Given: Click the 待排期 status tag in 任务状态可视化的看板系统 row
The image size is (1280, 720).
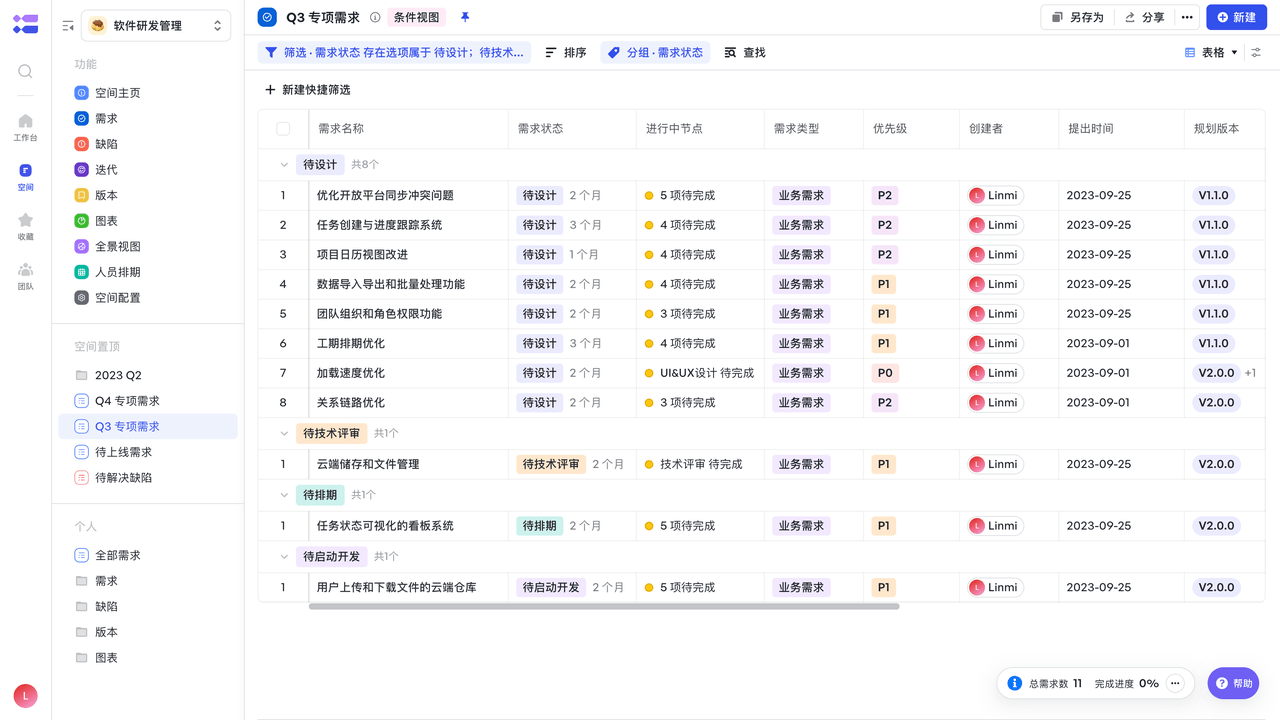Looking at the screenshot, I should pos(539,526).
